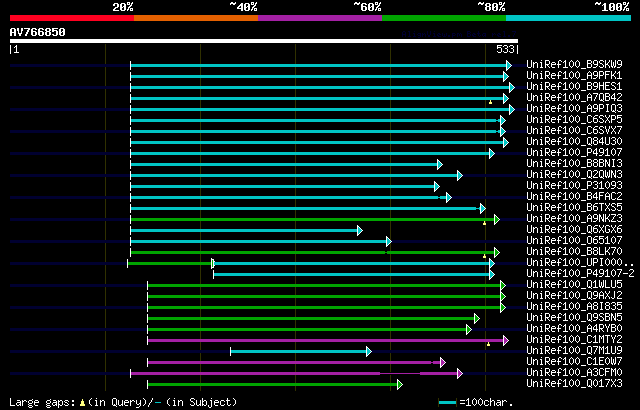
Task: Click the orange ~40% identity legend segment
Action: pos(196,18)
